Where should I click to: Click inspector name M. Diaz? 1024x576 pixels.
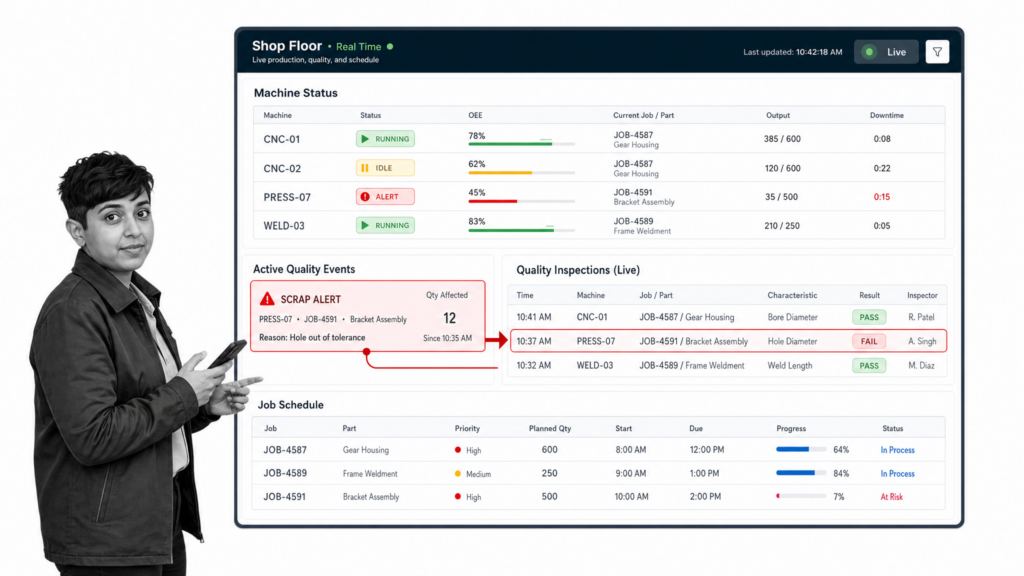click(921, 366)
